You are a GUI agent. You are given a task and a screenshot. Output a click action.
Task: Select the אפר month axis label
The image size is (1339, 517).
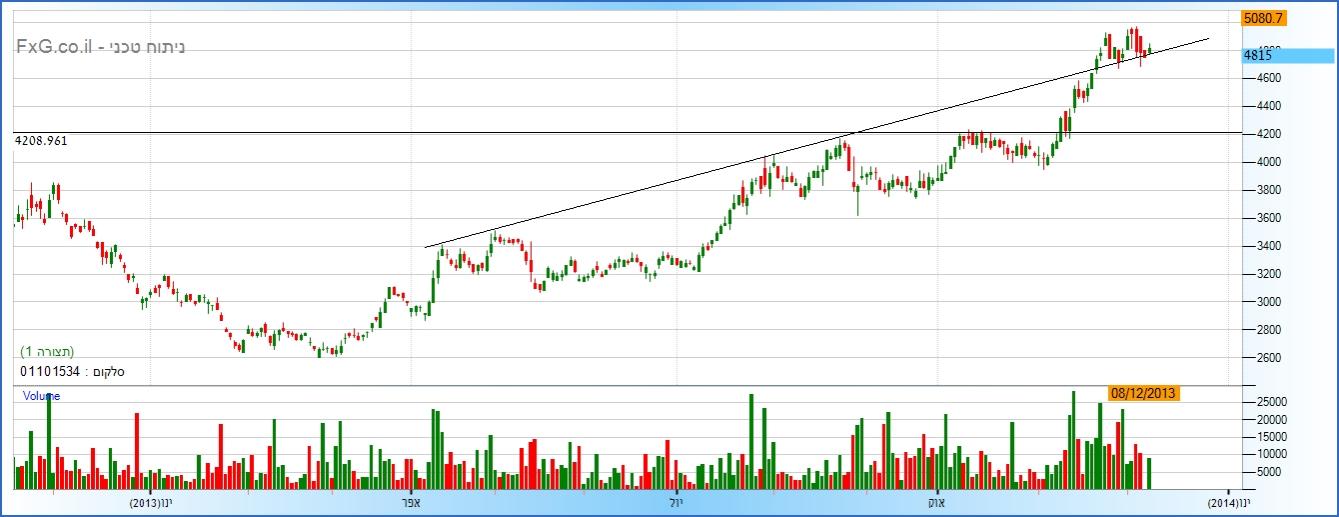[410, 502]
